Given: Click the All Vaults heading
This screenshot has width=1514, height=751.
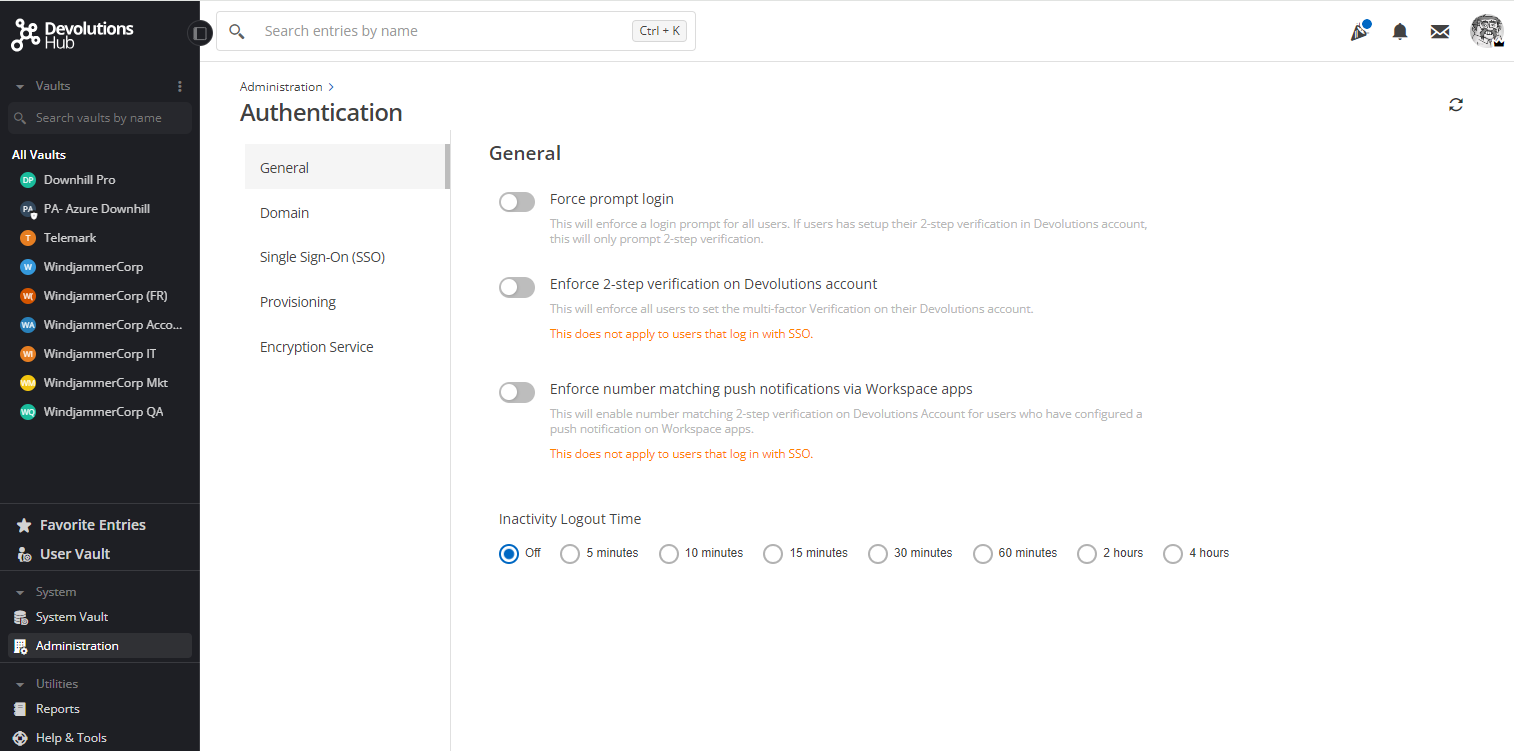Looking at the screenshot, I should 39,155.
